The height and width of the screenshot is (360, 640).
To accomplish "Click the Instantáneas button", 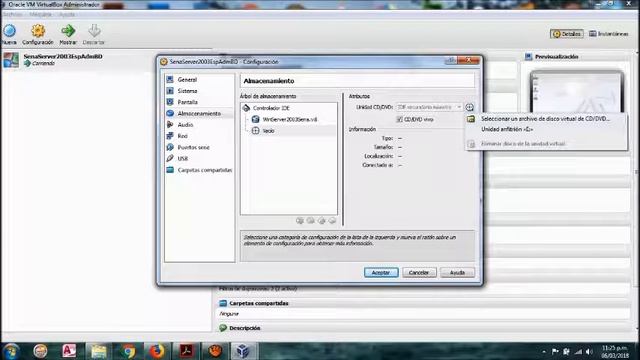I will tap(609, 34).
